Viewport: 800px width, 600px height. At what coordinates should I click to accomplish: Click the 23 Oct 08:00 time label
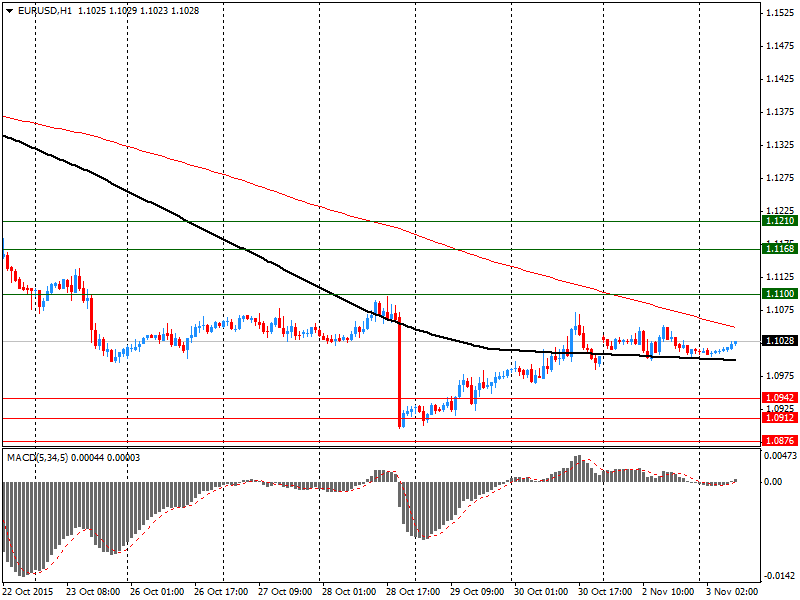click(x=93, y=592)
